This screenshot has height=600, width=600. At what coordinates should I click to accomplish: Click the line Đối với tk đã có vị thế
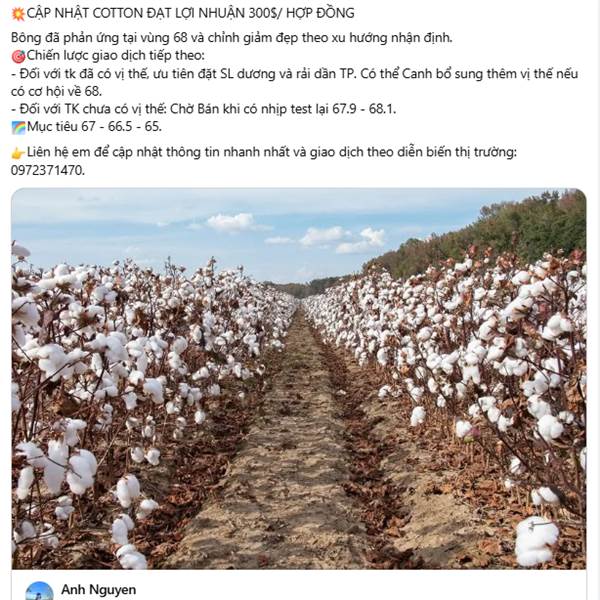294,74
